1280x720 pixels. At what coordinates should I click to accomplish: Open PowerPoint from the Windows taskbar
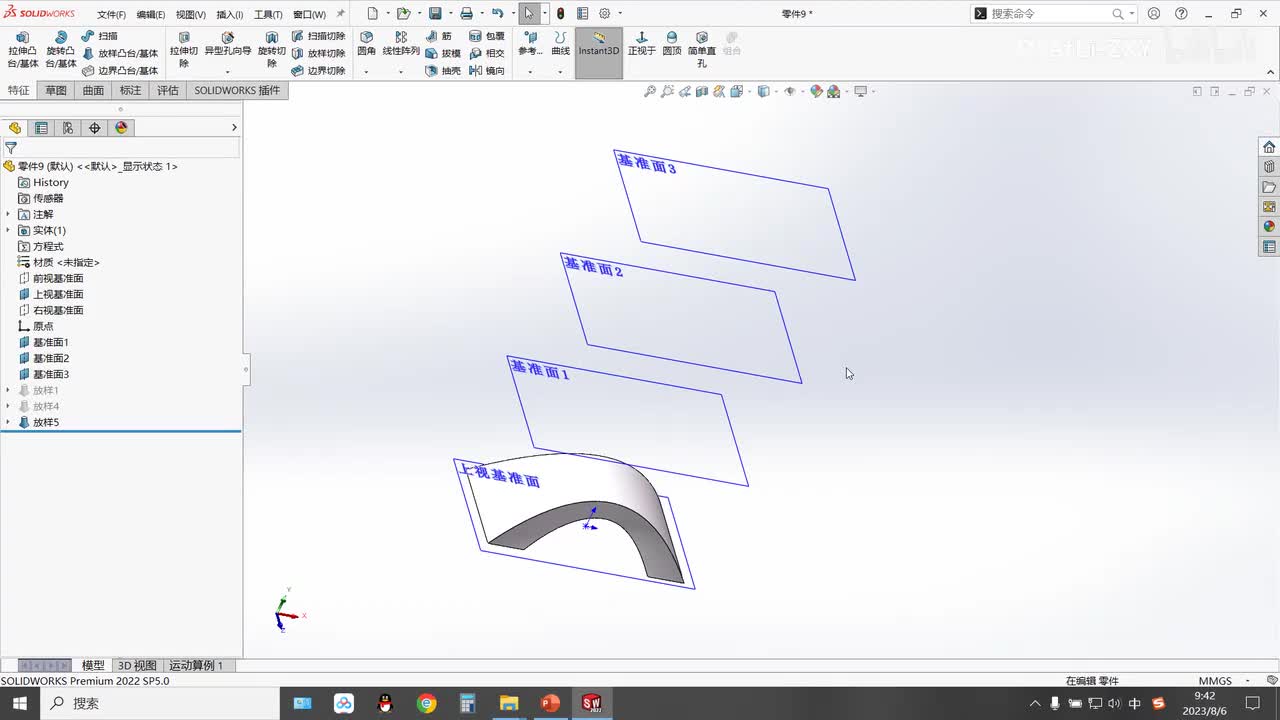point(549,703)
